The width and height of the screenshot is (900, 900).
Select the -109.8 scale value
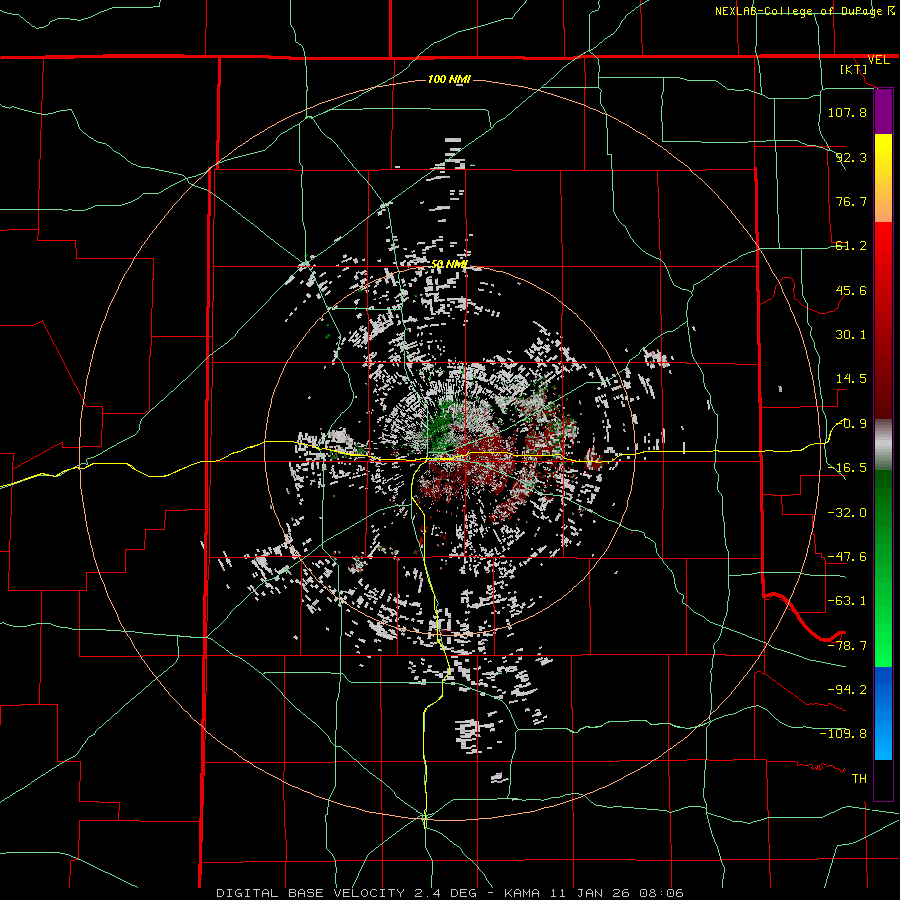point(843,734)
